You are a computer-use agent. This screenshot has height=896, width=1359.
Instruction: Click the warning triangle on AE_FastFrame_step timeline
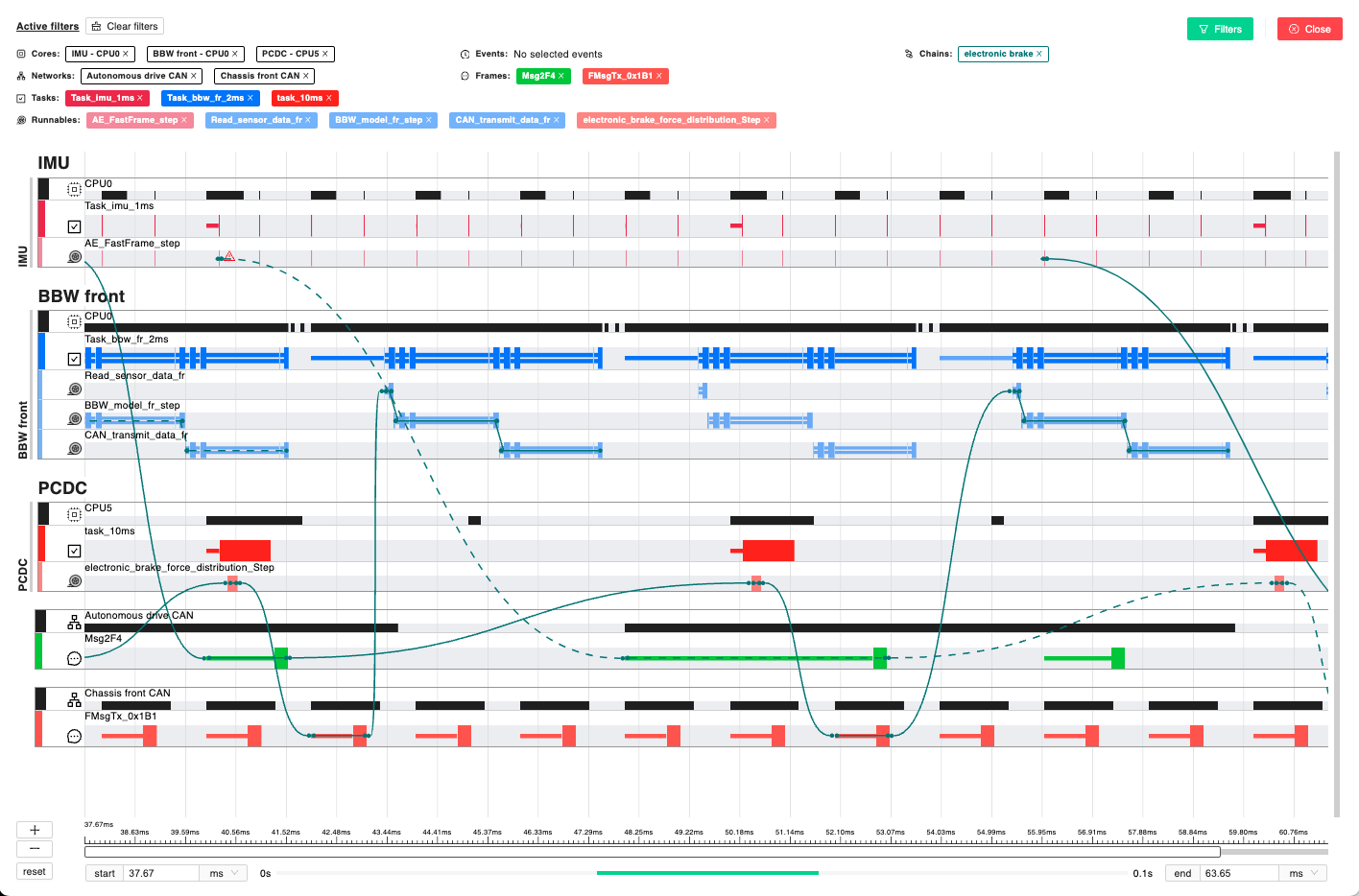229,256
